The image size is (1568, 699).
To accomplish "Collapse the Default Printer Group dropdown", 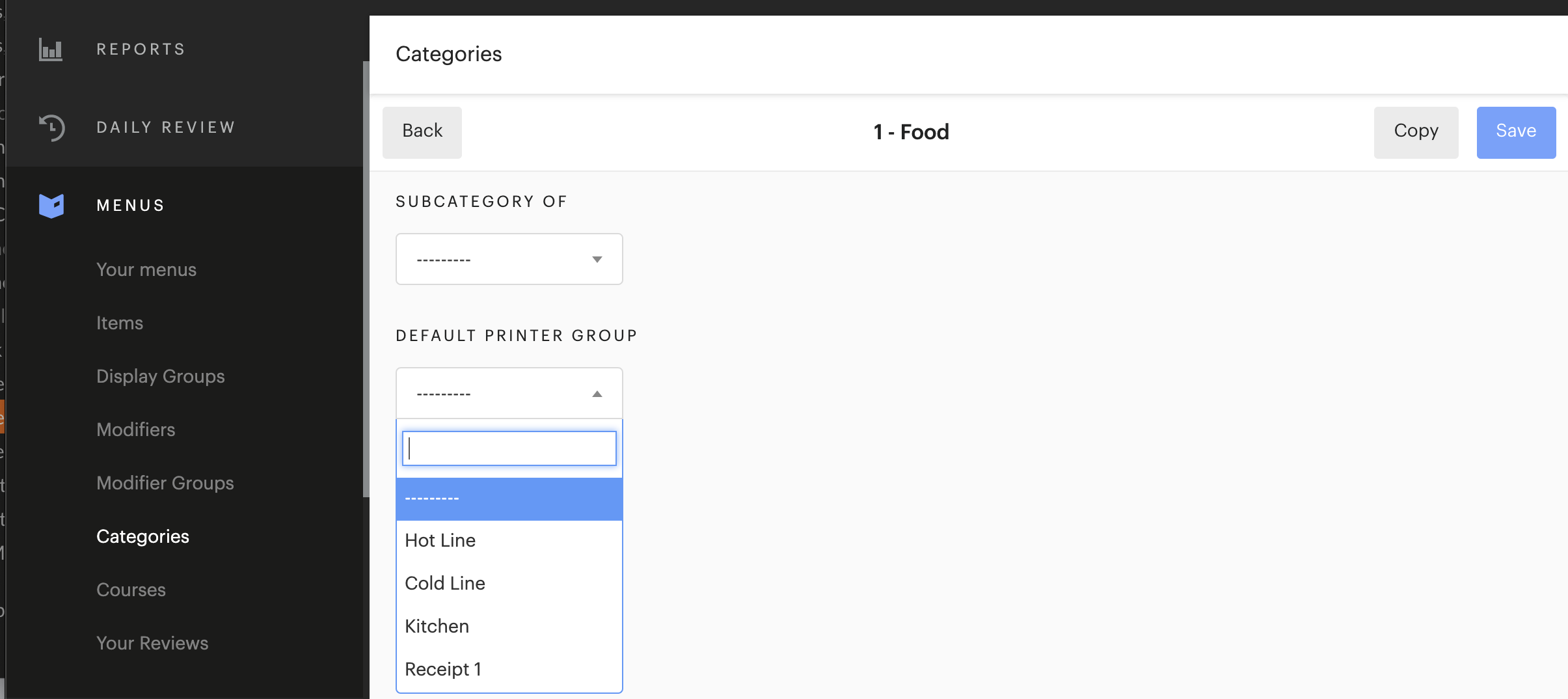I will coord(595,393).
